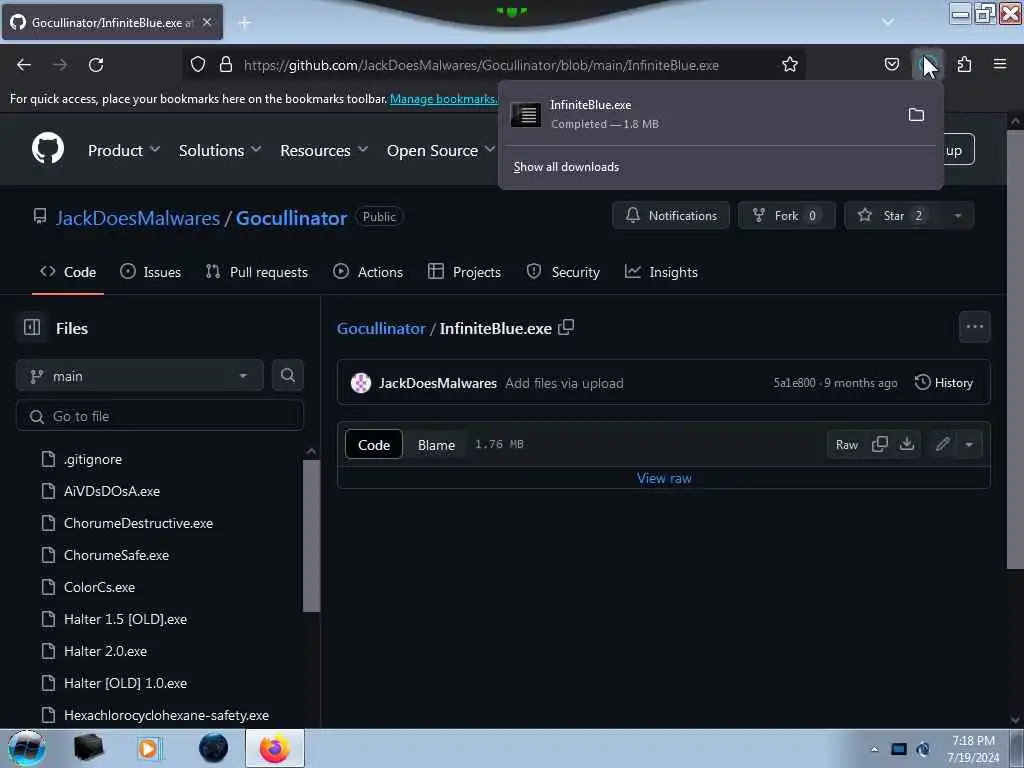Click JackDoesMalwares avatar in commit row
This screenshot has width=1024, height=768.
pos(360,383)
